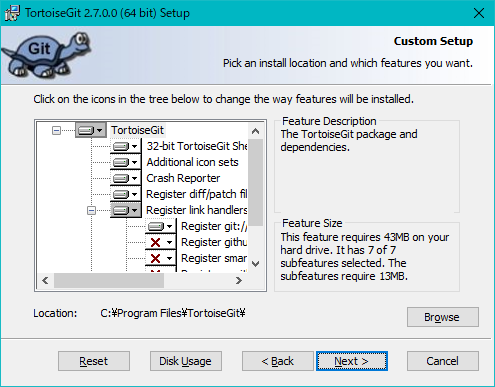Open the Disk Usage dialog
Viewport: 495px width, 387px height.
[x=186, y=361]
